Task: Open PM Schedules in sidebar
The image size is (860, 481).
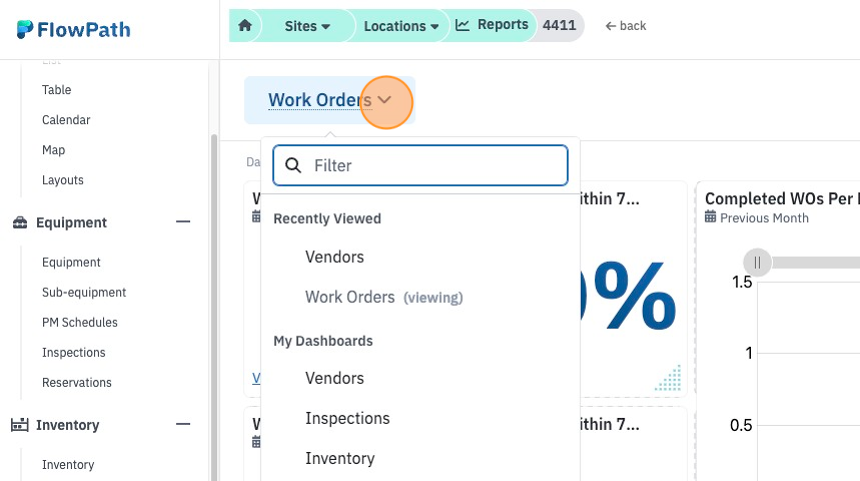Action: 80,322
